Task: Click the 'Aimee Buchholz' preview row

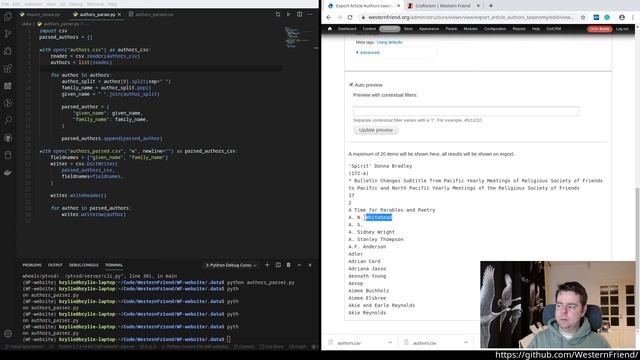Action: (369, 291)
